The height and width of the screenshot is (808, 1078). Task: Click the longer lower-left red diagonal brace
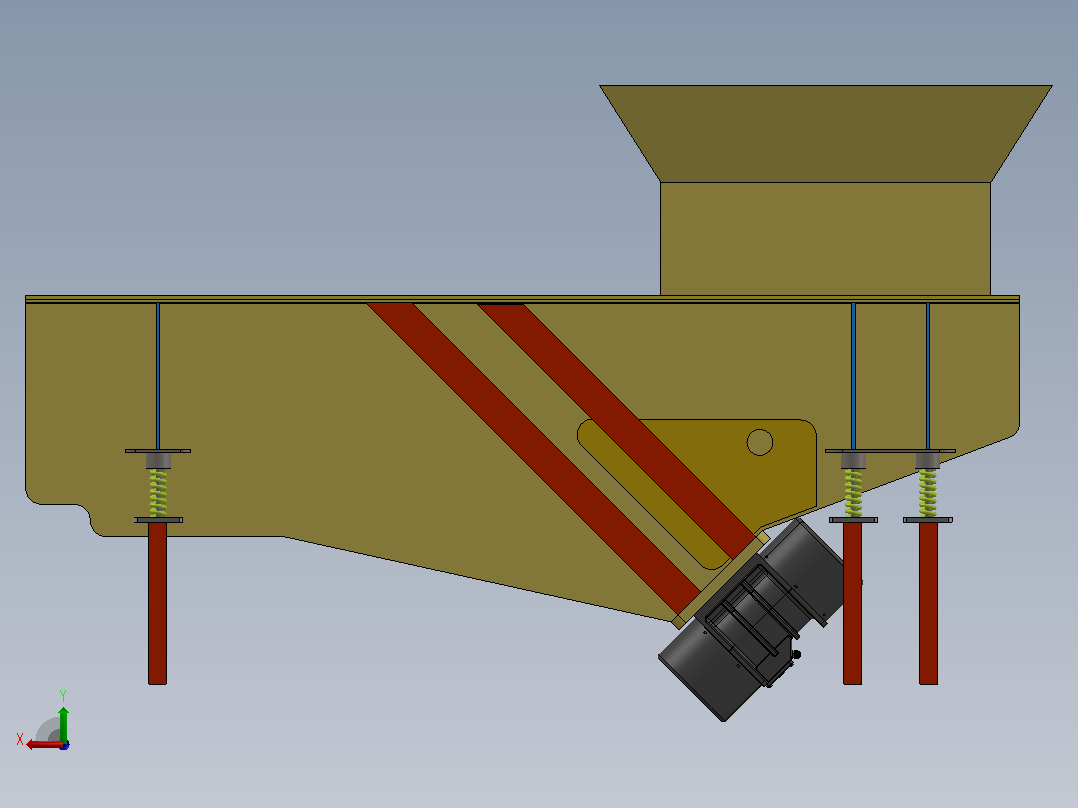click(x=533, y=457)
